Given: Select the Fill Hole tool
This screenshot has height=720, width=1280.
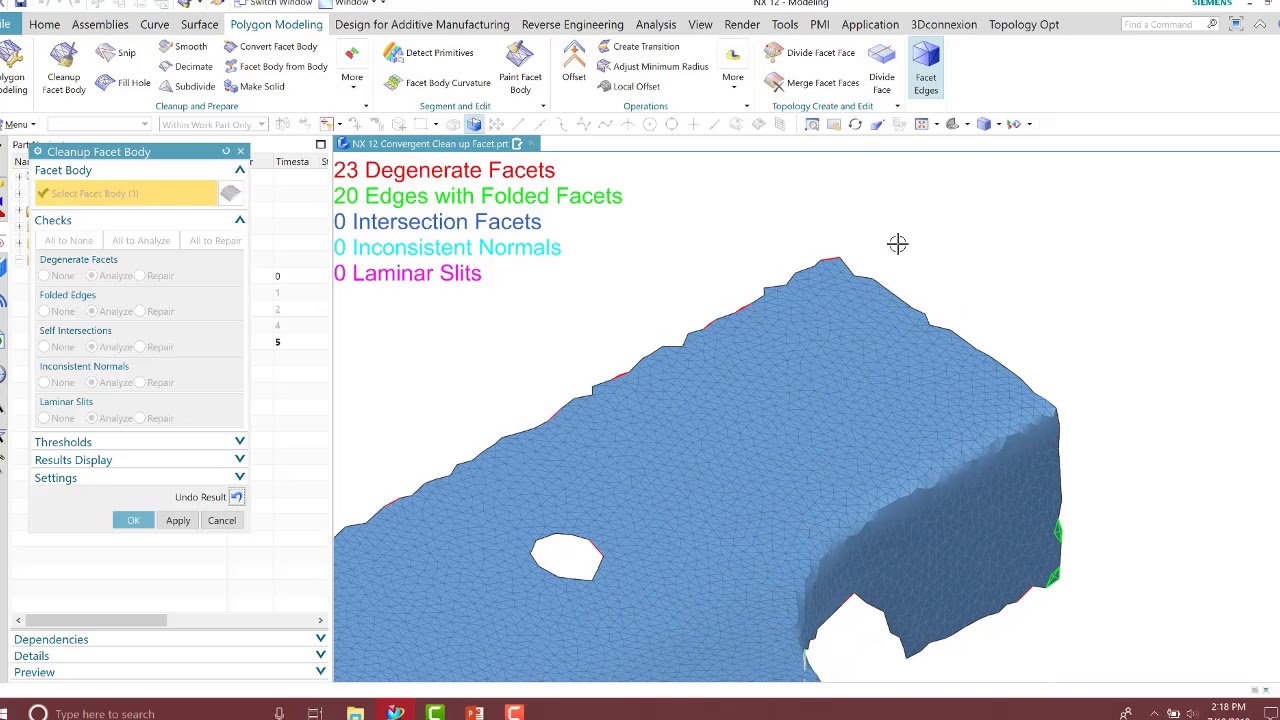Looking at the screenshot, I should point(123,83).
